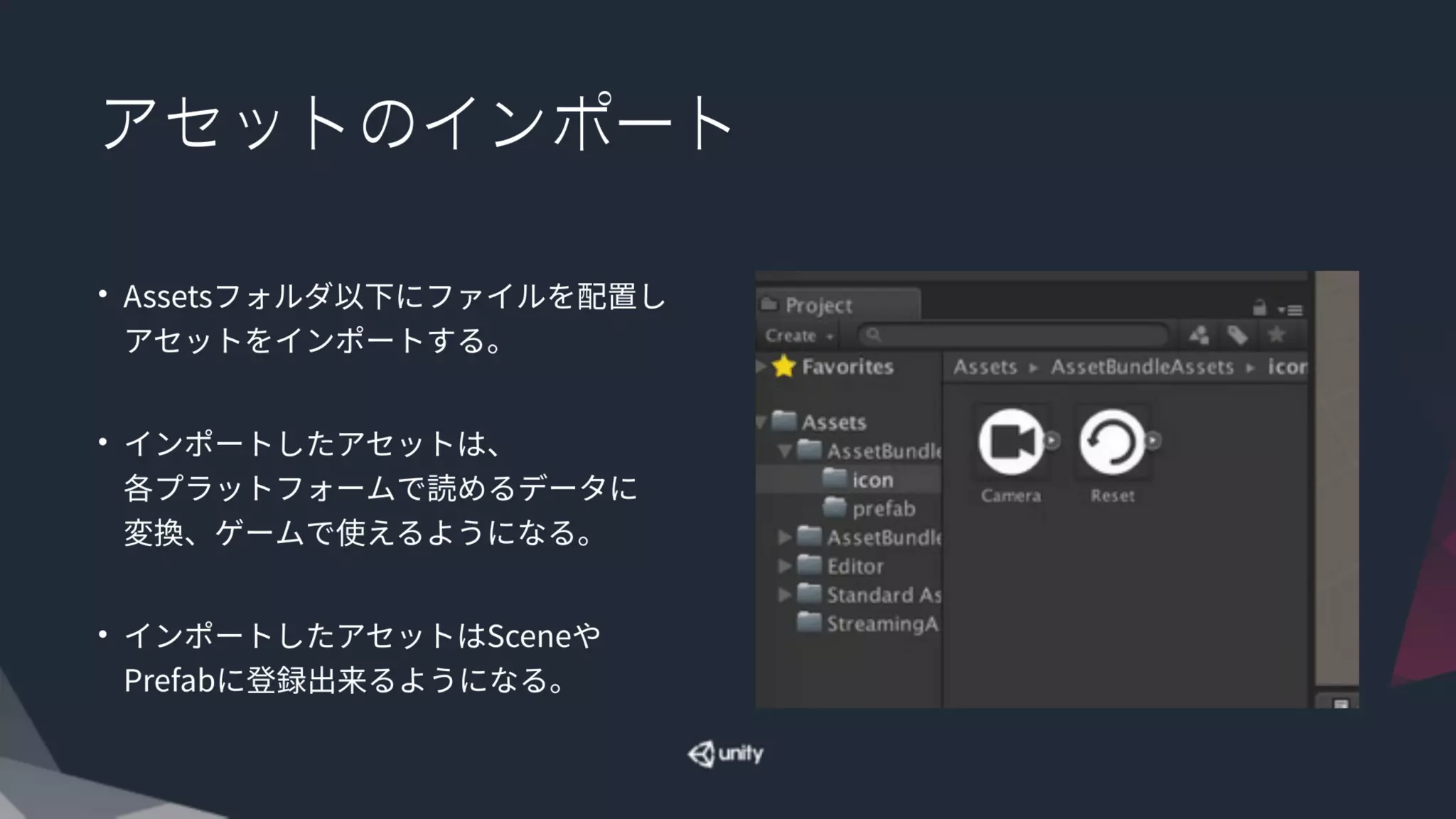Select the Assets root folder
The width and height of the screenshot is (1456, 819).
[834, 422]
